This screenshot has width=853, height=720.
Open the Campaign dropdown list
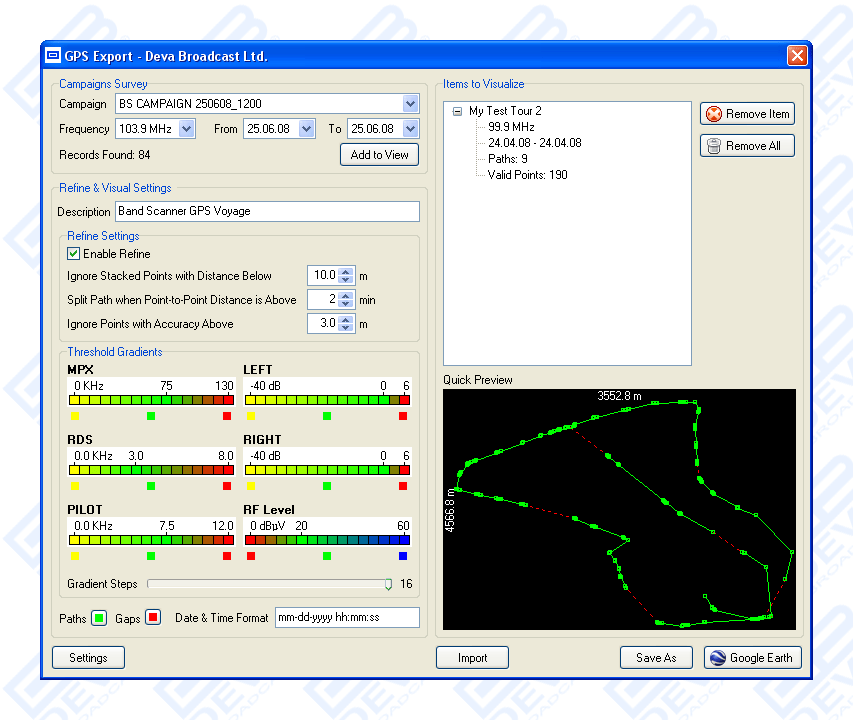410,104
